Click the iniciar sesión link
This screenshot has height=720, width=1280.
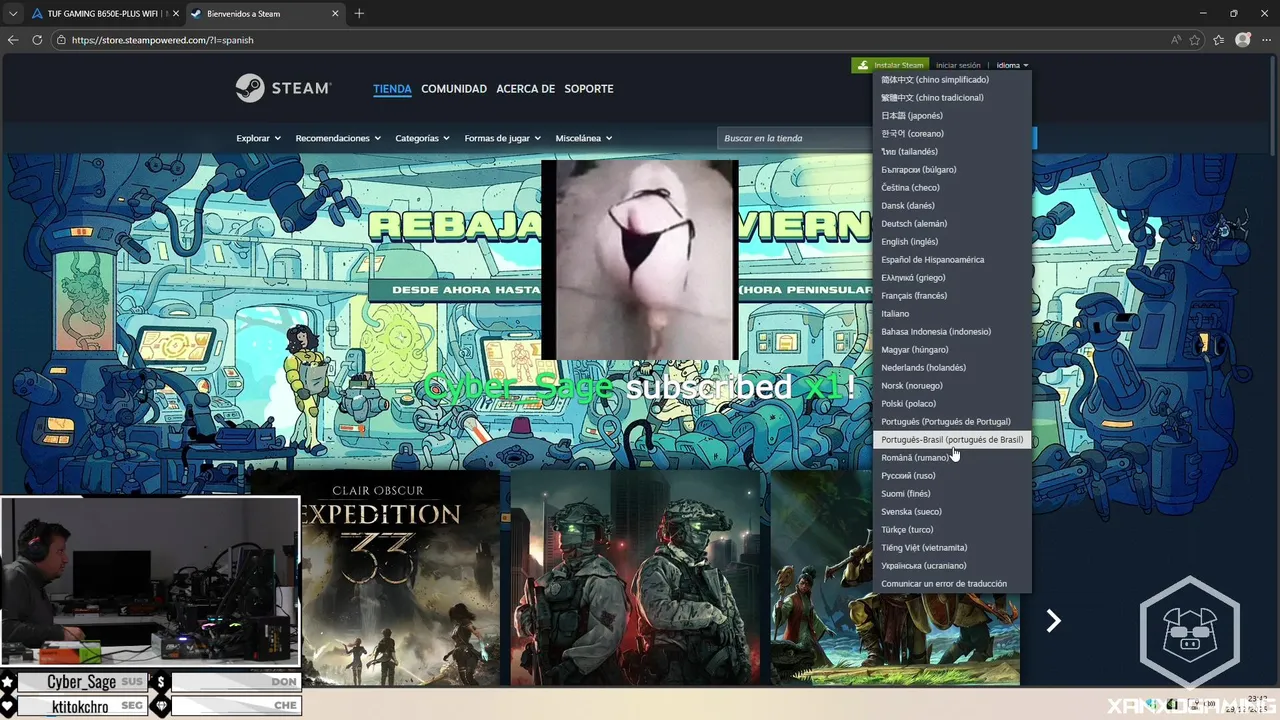[958, 65]
